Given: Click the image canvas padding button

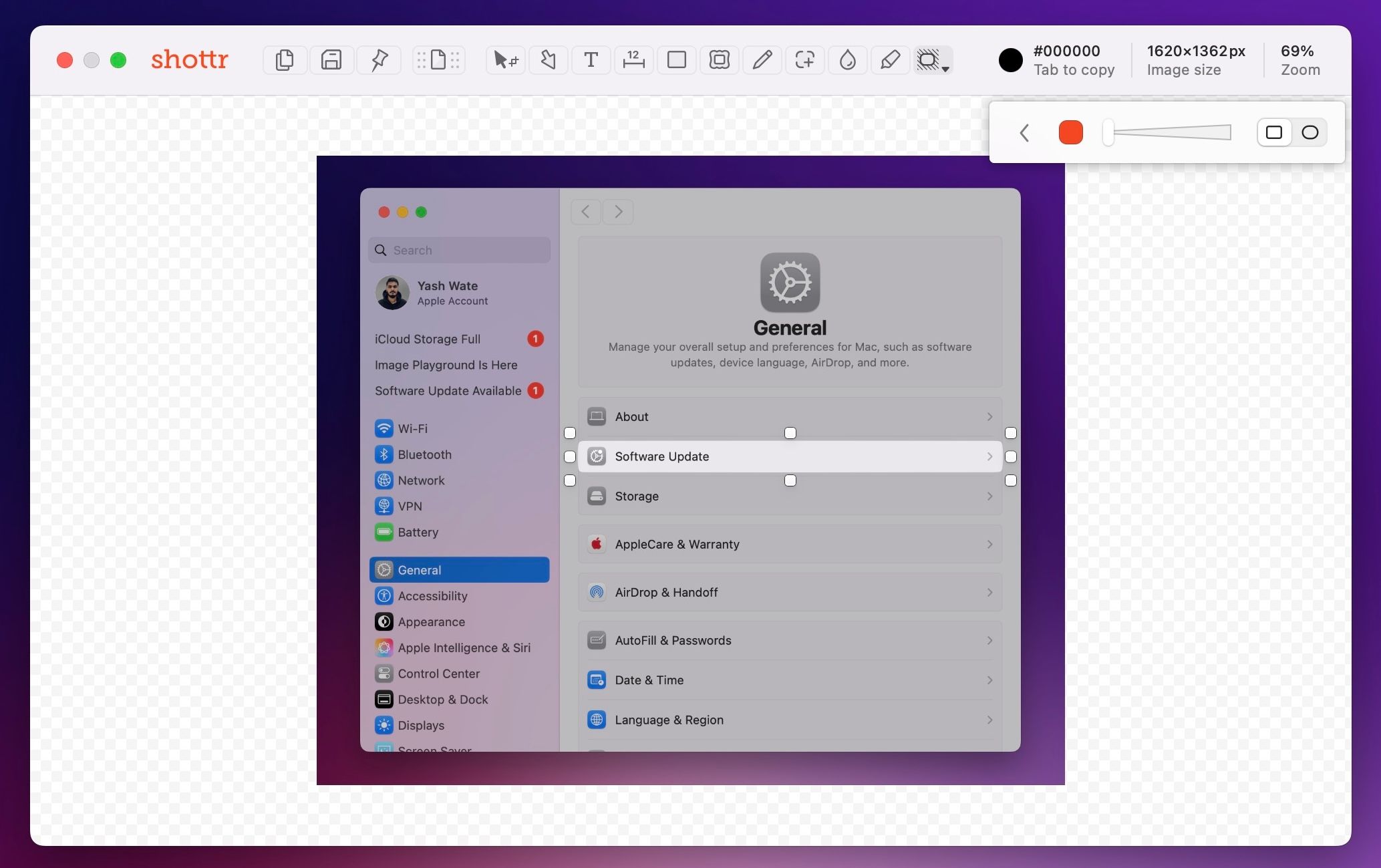Looking at the screenshot, I should [438, 60].
